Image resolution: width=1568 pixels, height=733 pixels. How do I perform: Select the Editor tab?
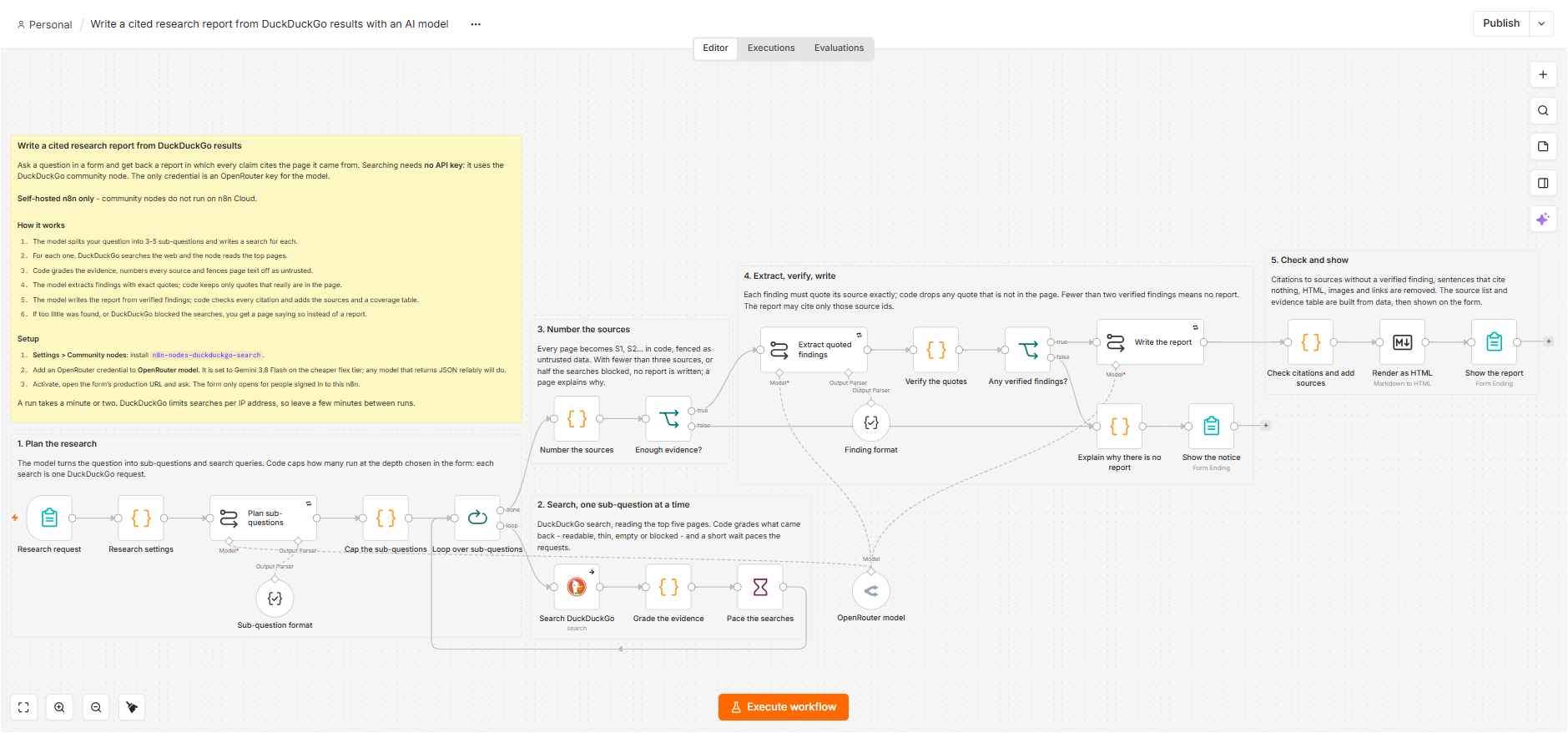(x=715, y=48)
